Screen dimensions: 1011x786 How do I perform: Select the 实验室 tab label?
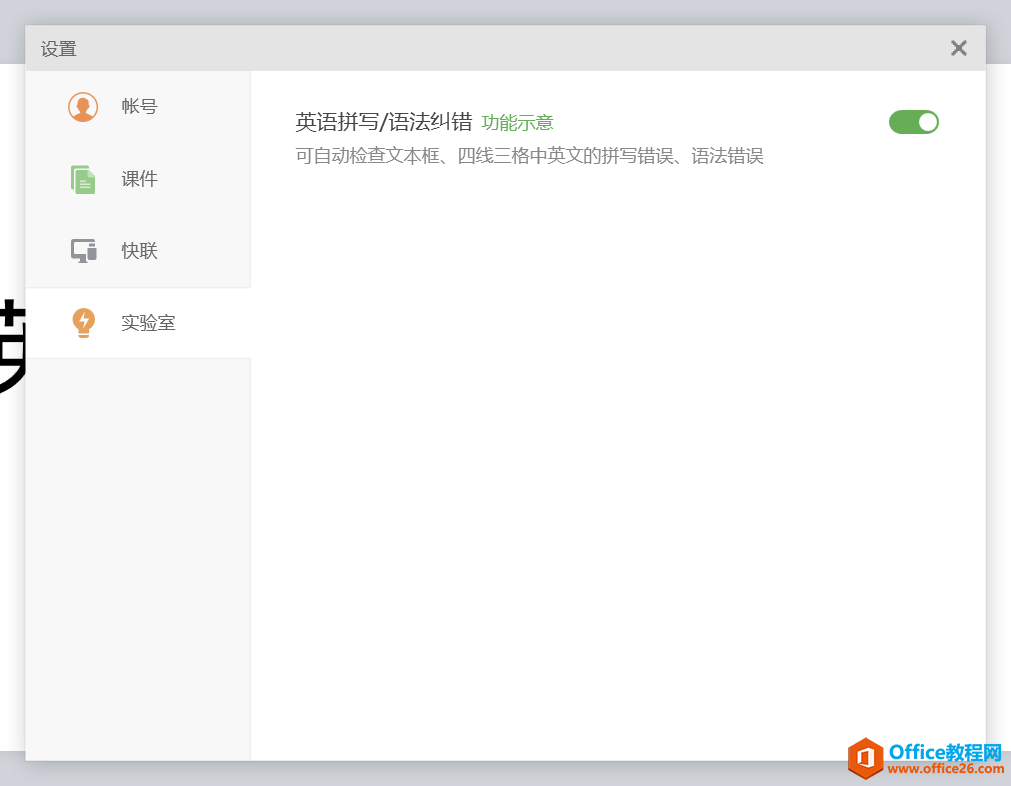point(148,323)
